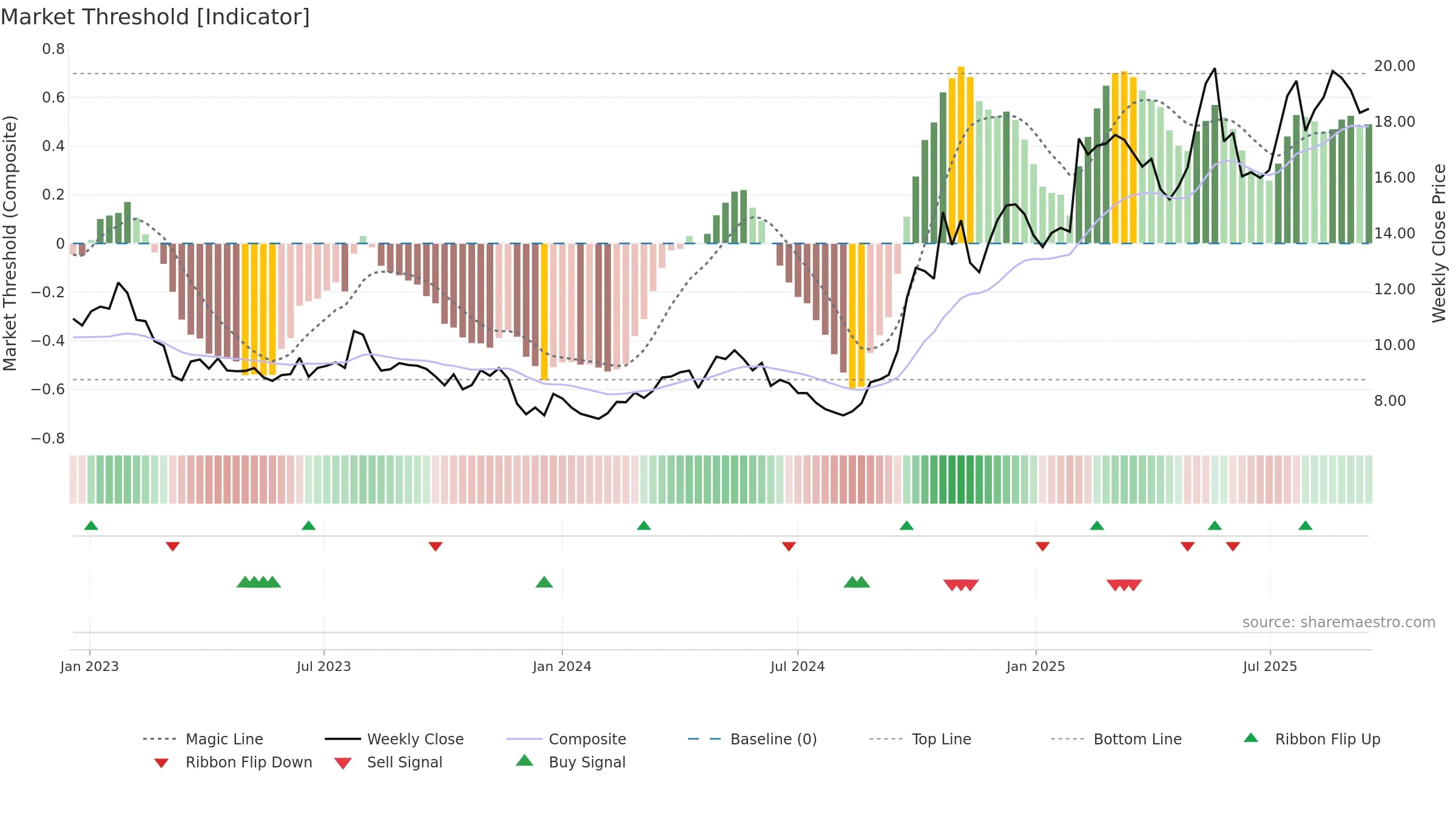Click the green Buy Signal legend triangle

525,760
